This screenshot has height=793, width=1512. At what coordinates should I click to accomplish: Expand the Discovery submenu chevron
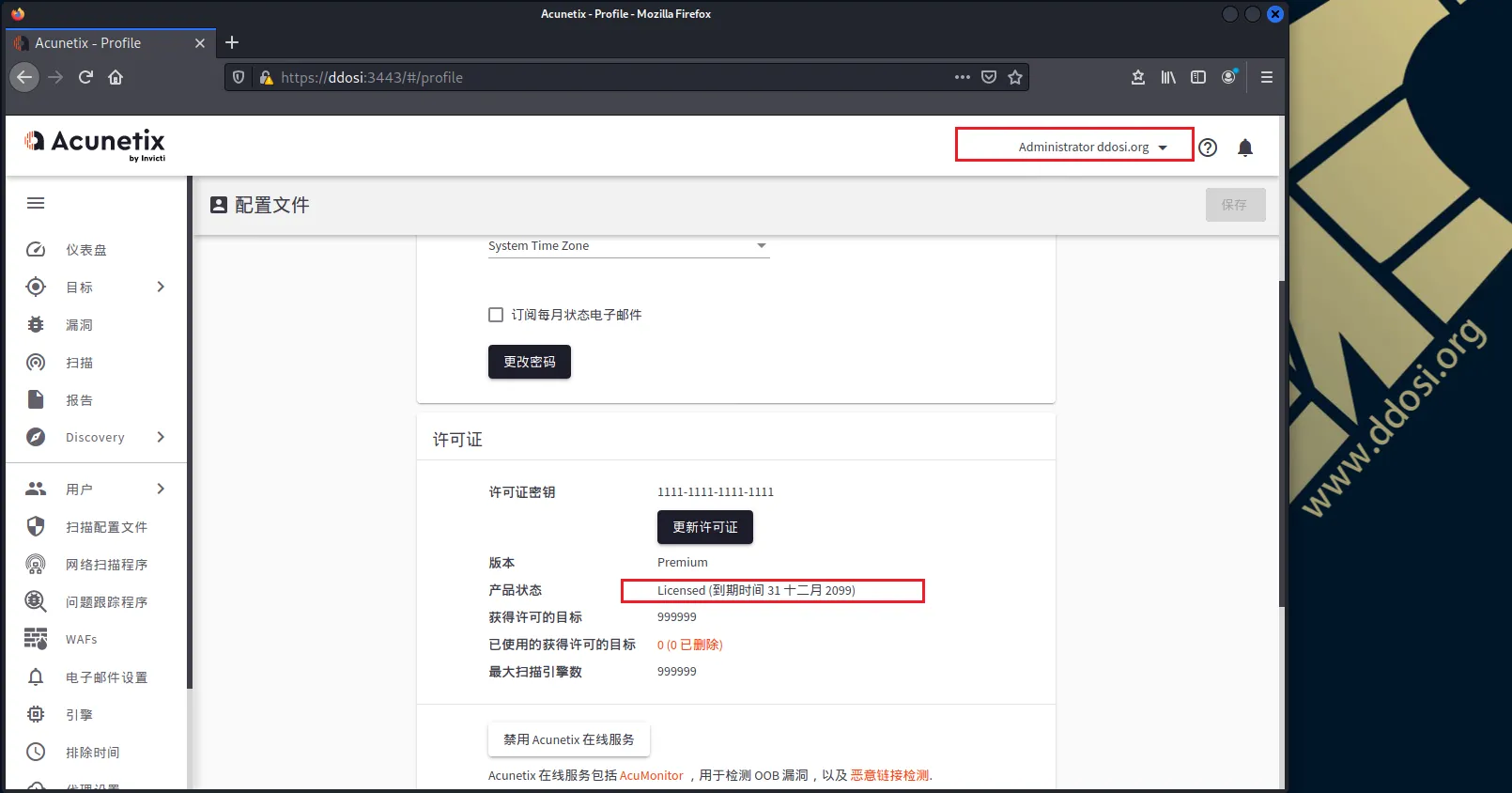point(161,437)
